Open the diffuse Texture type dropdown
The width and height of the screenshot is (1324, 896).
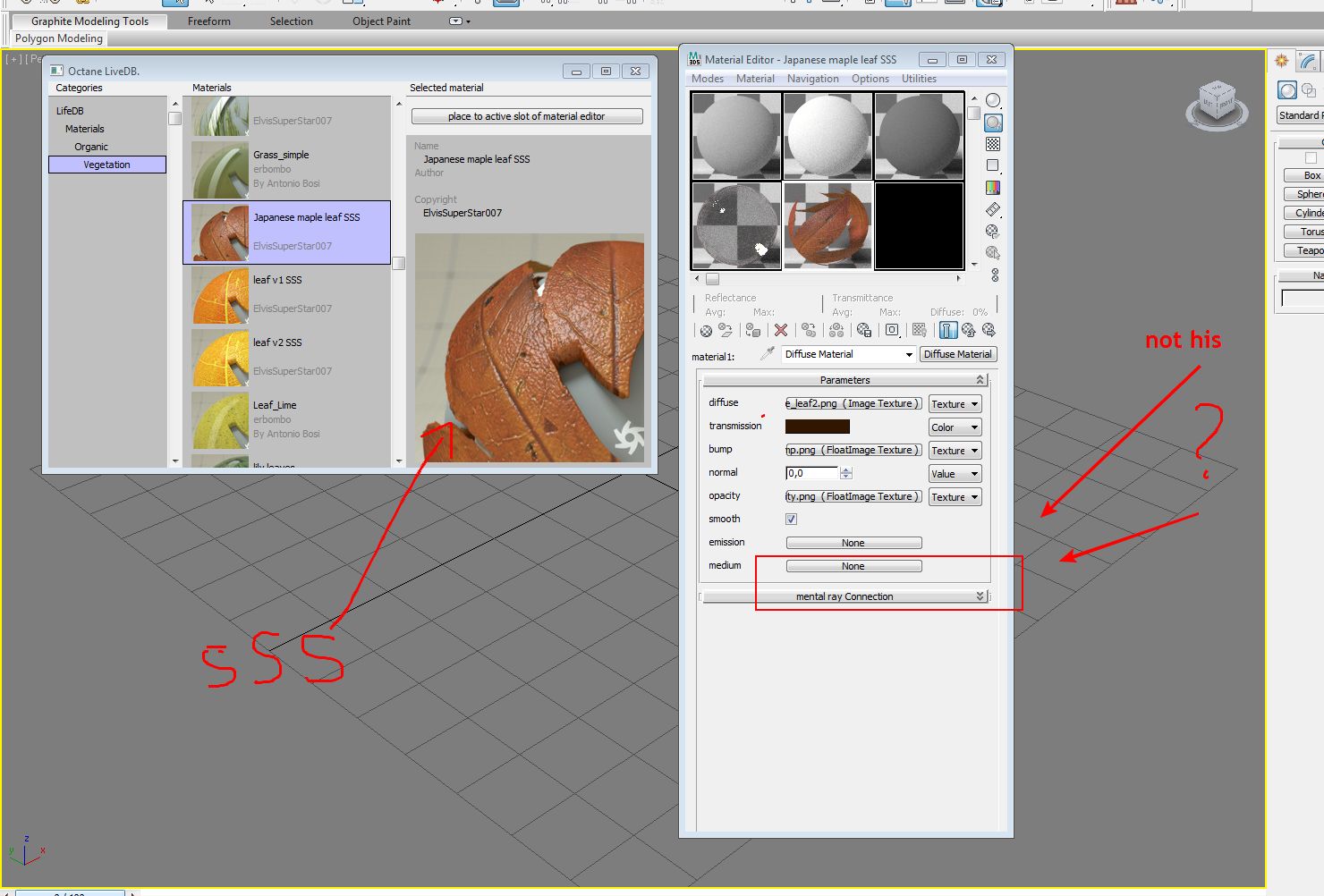coord(955,404)
